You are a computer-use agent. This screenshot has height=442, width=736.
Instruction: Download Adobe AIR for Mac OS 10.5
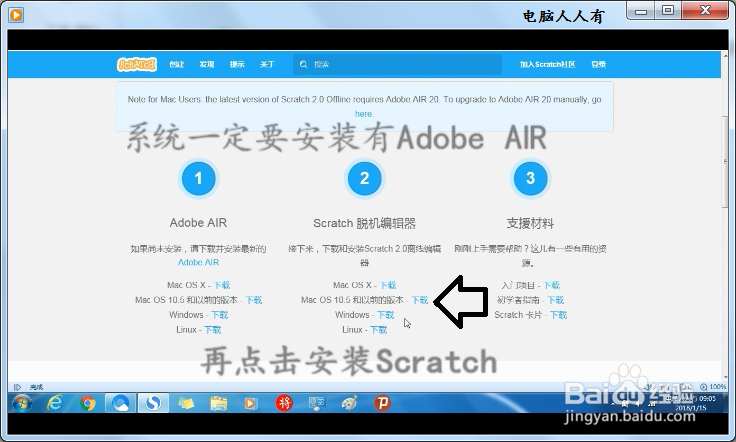(253, 300)
